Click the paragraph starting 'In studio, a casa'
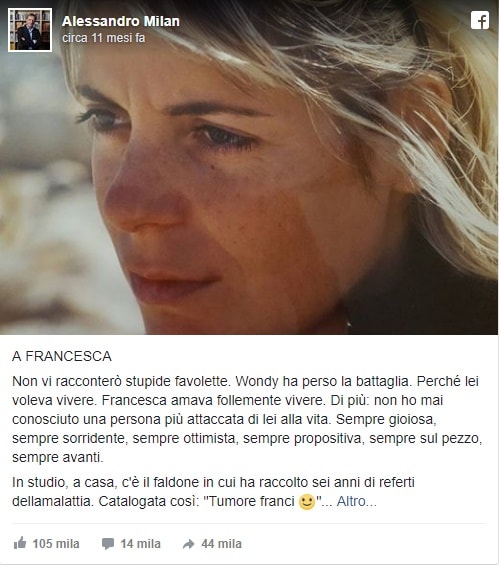The width and height of the screenshot is (501, 566). click(213, 492)
